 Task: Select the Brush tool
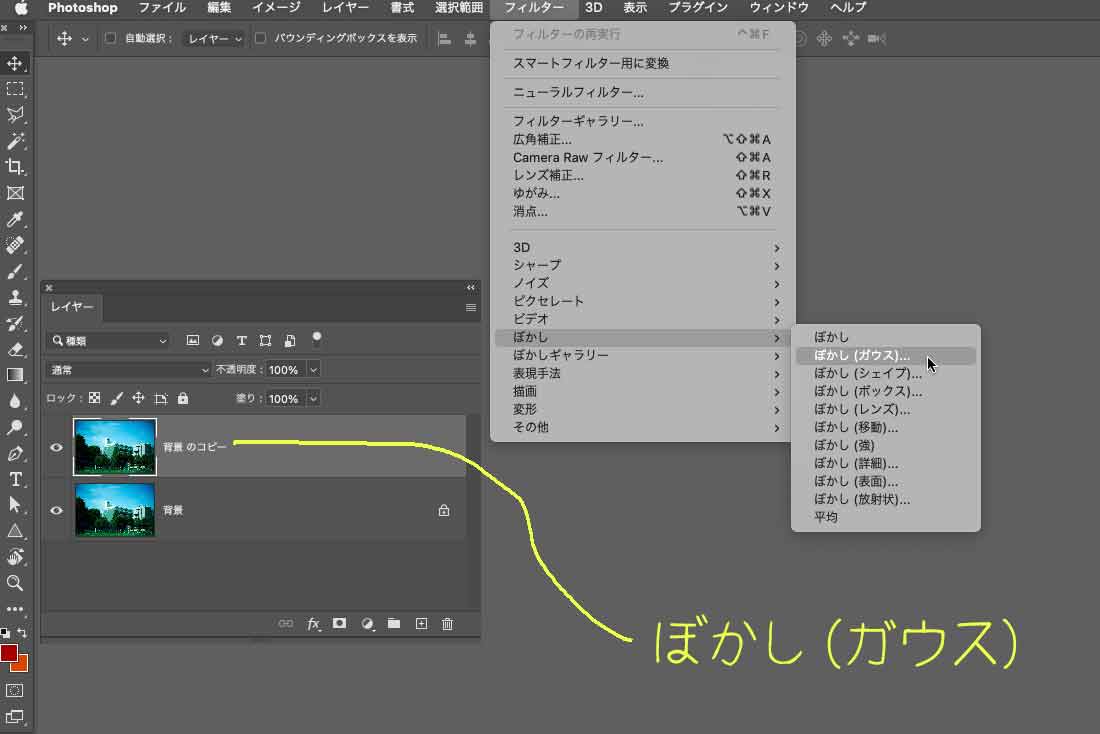(x=15, y=271)
